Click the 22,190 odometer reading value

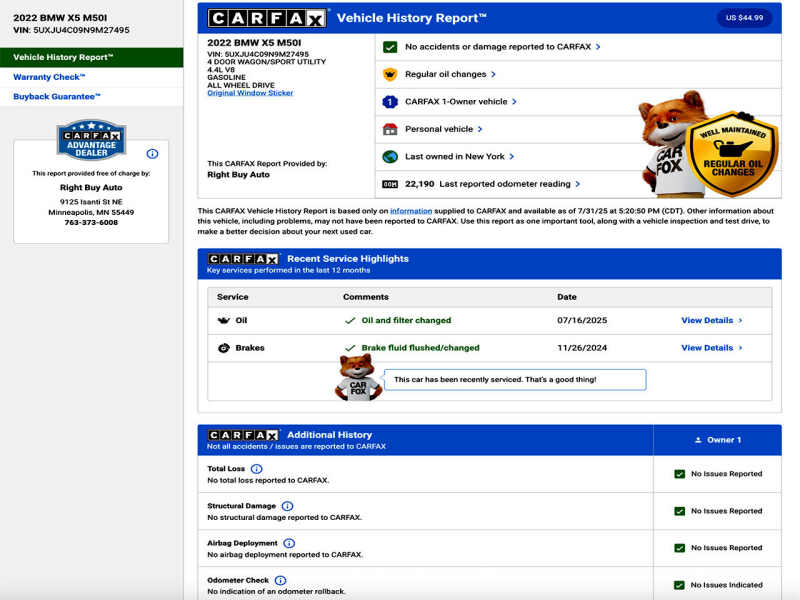[419, 184]
